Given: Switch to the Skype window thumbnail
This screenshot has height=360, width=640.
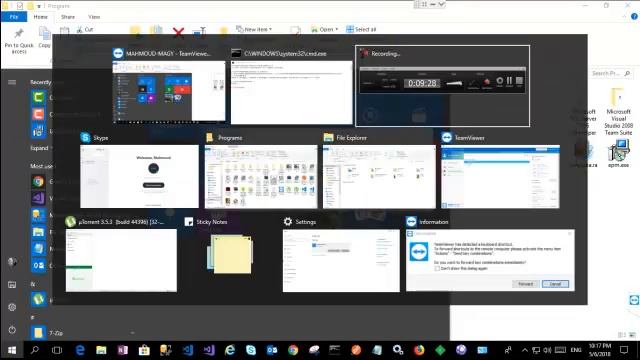Looking at the screenshot, I should [139, 176].
